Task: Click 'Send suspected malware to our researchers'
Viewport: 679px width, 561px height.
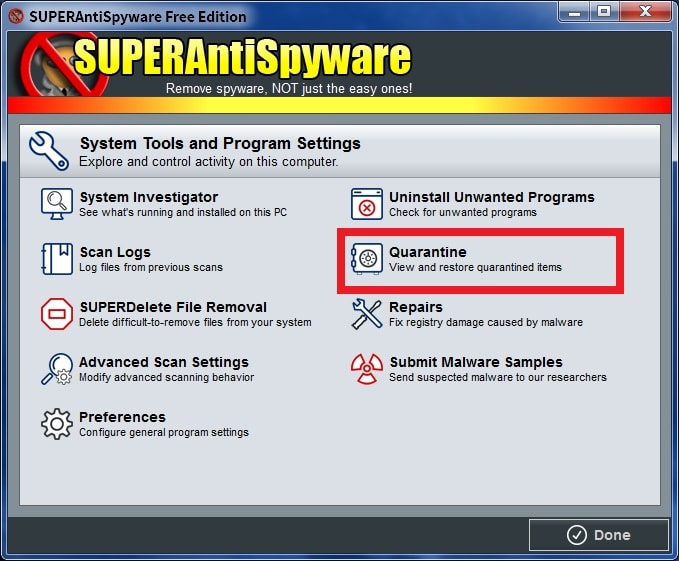Action: pos(498,377)
